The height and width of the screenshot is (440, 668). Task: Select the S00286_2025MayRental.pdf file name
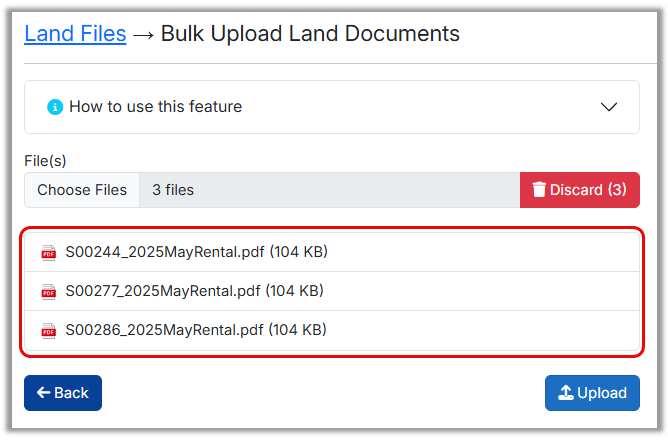[x=165, y=329]
